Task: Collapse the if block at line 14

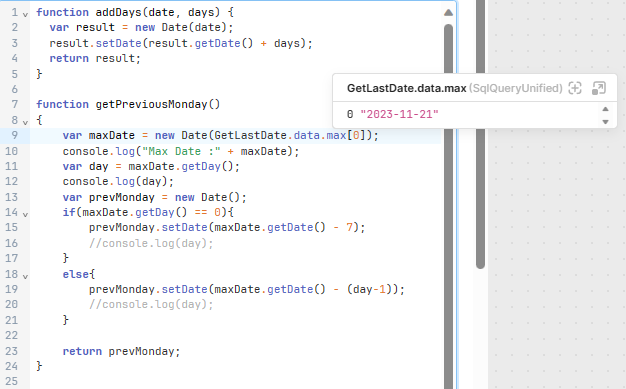Action: pyautogui.click(x=25, y=214)
